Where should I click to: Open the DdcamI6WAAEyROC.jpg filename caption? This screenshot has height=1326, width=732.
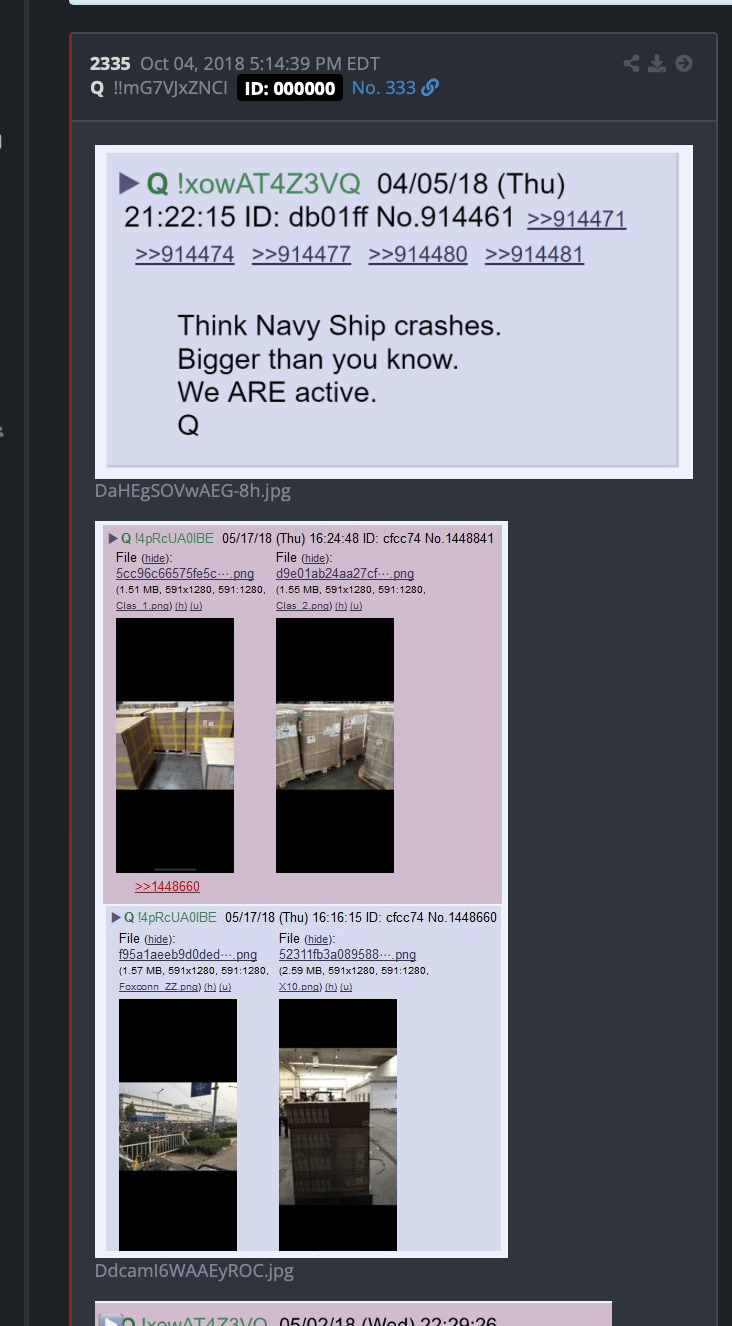(194, 1271)
